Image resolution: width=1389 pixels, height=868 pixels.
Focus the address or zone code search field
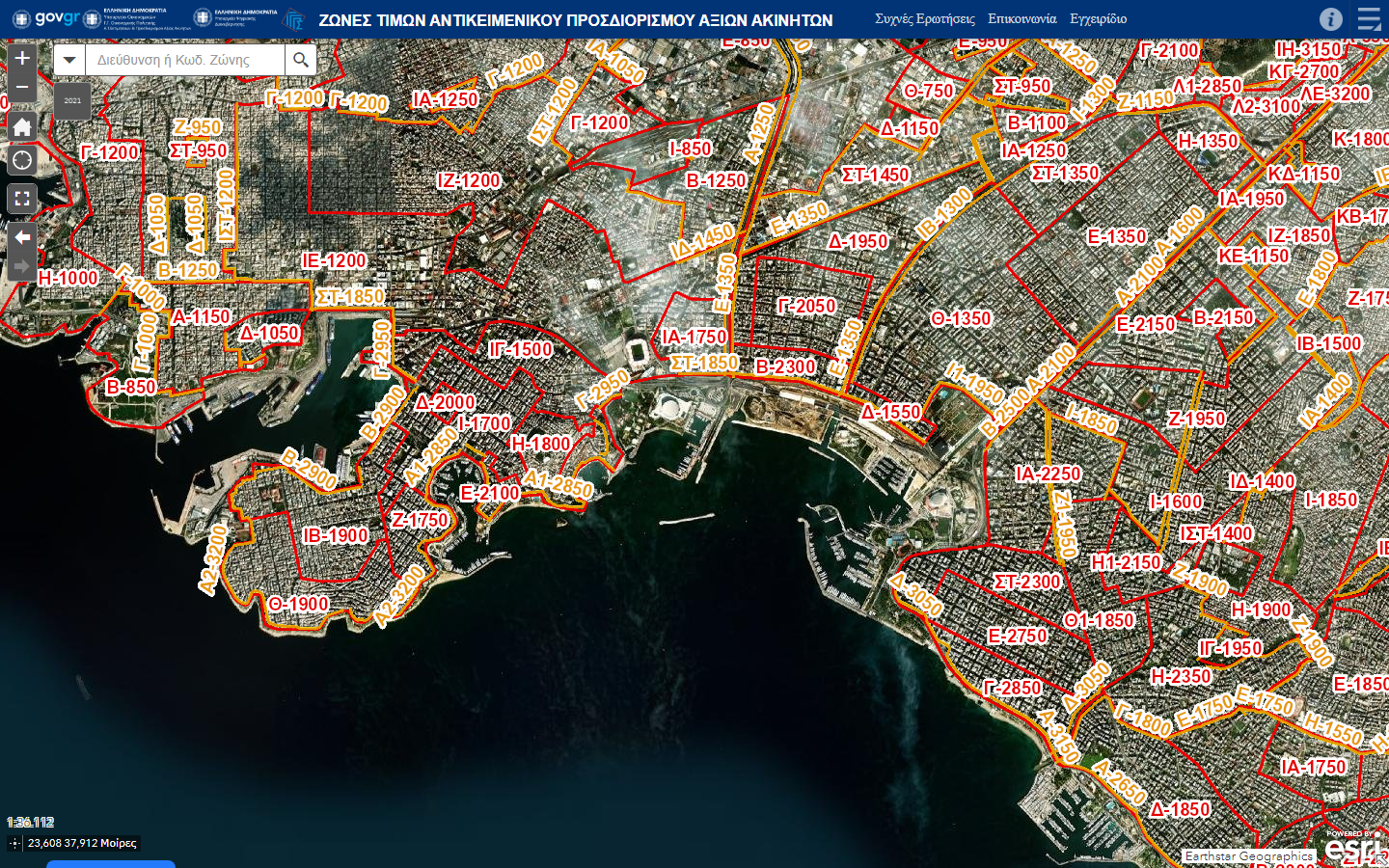click(x=185, y=60)
